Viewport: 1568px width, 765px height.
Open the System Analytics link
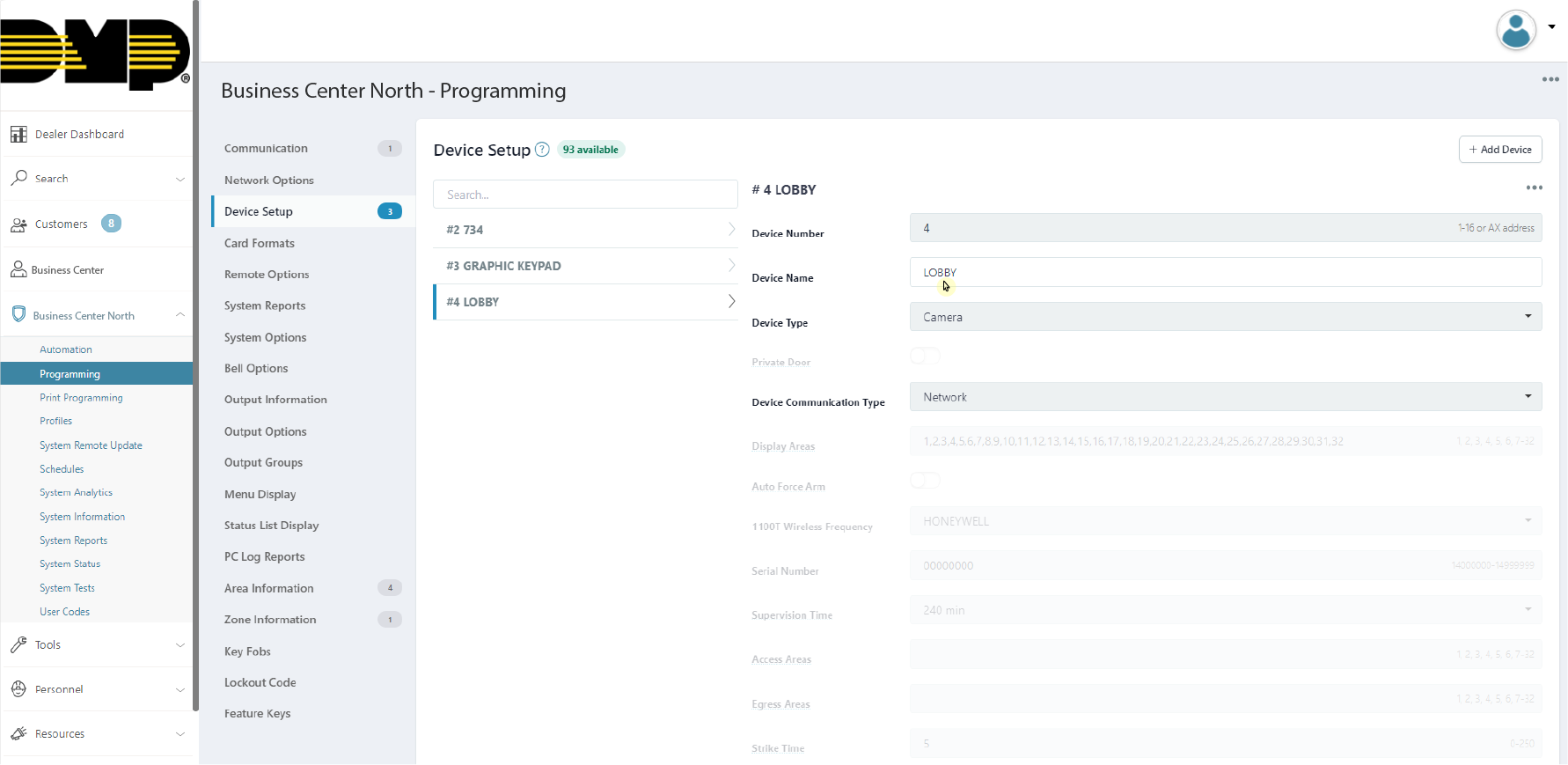point(76,493)
